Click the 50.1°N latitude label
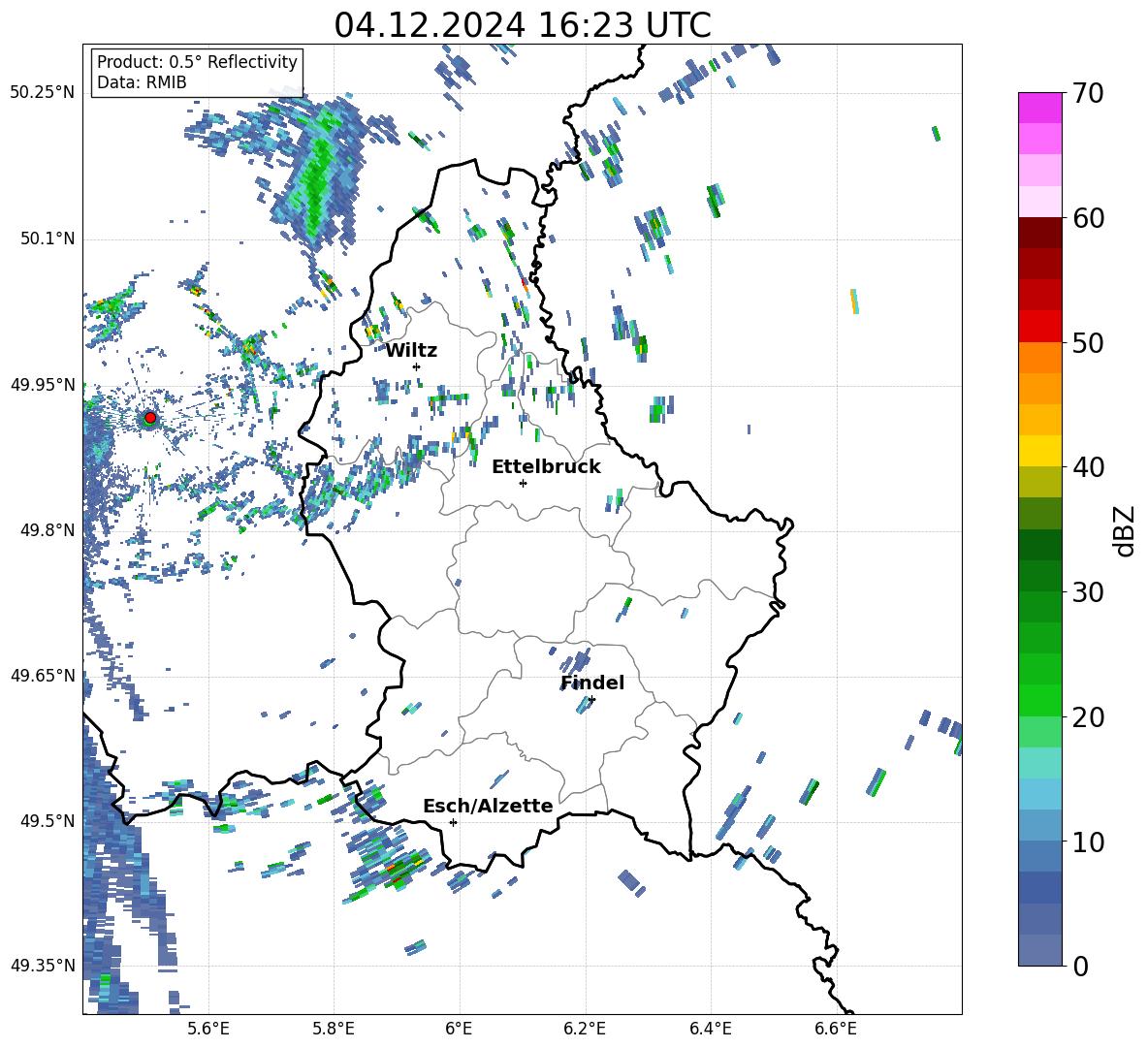Viewport: 1148px width, 1048px height. coord(47,238)
